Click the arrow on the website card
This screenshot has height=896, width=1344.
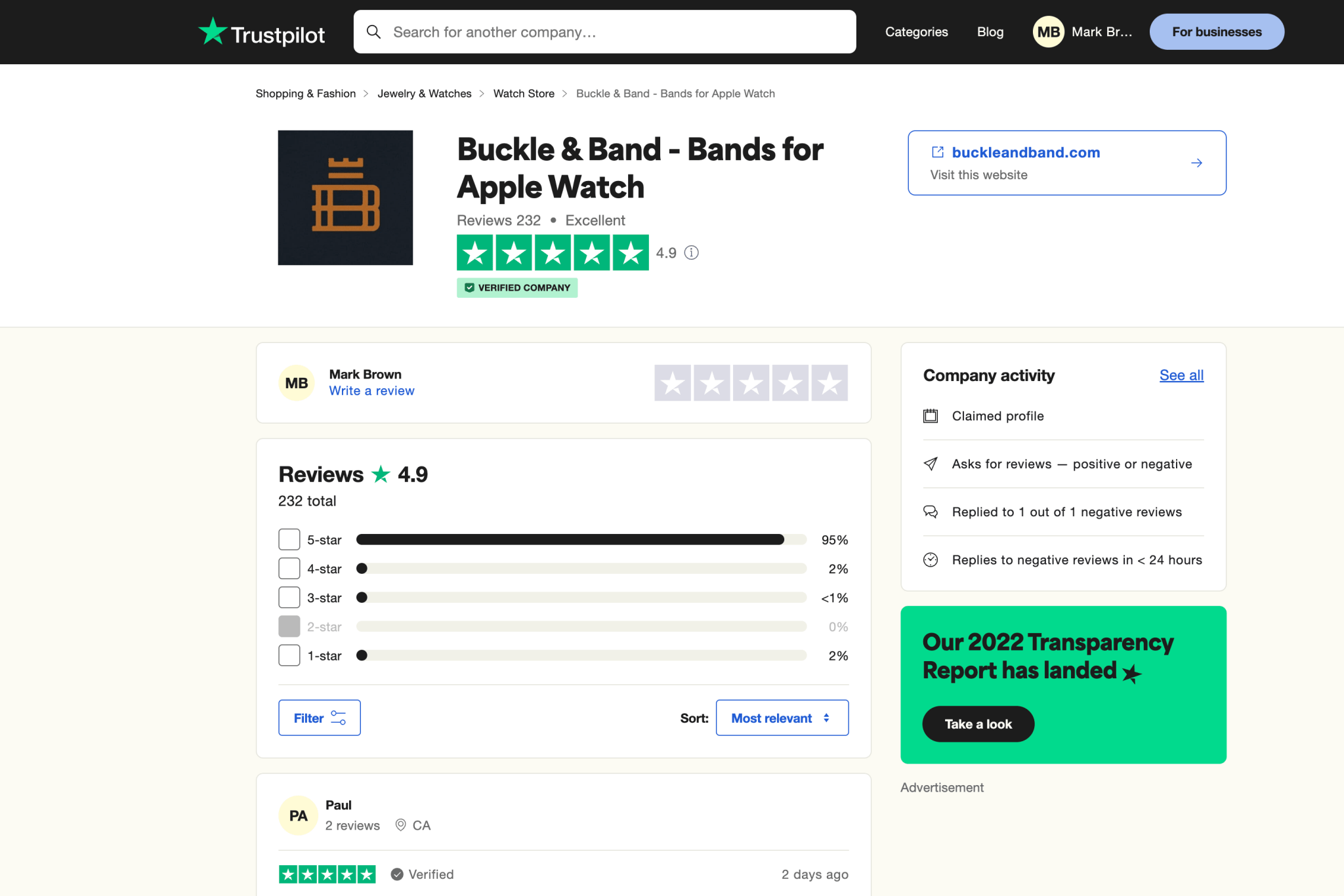tap(1196, 163)
